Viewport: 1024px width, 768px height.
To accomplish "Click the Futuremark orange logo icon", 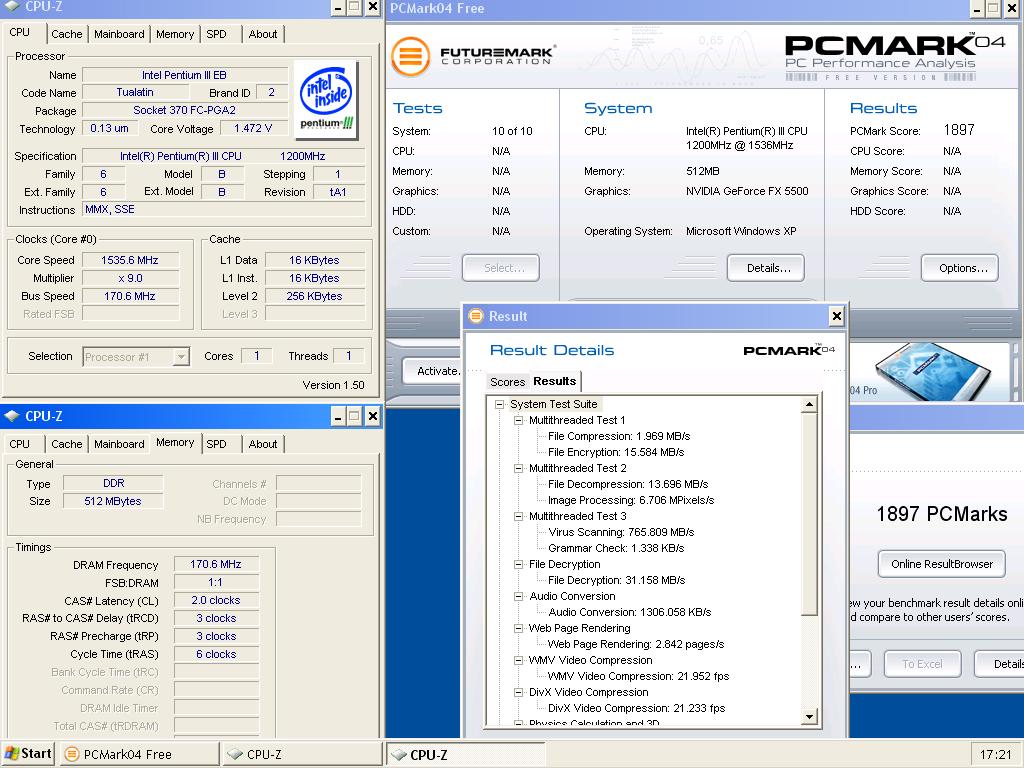I will pyautogui.click(x=410, y=56).
